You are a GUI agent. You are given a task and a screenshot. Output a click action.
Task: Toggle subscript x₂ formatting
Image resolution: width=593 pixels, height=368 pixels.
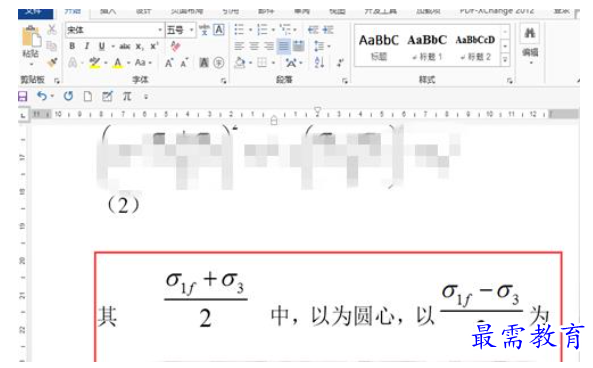[140, 47]
